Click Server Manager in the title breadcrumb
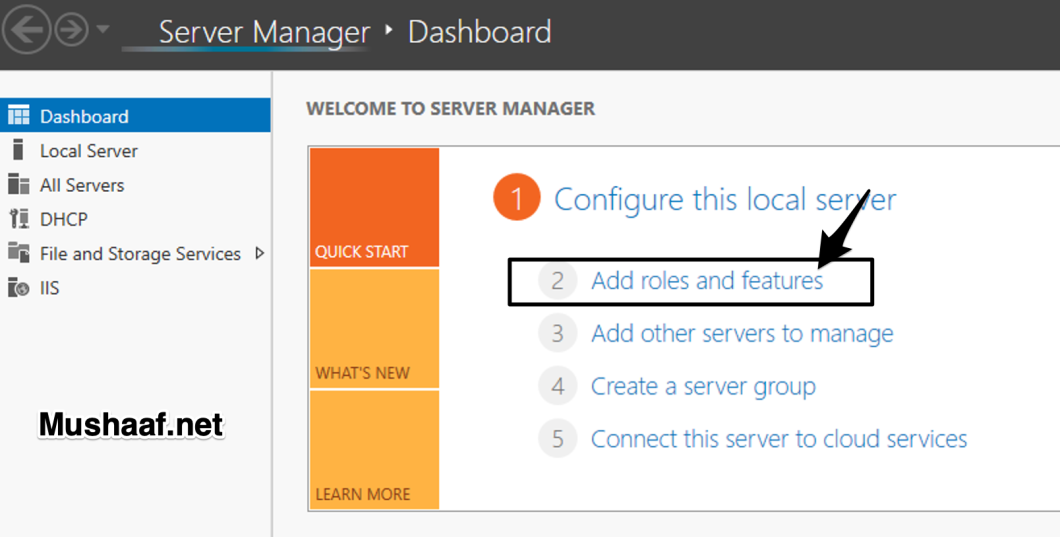This screenshot has width=1060, height=537. [x=263, y=32]
